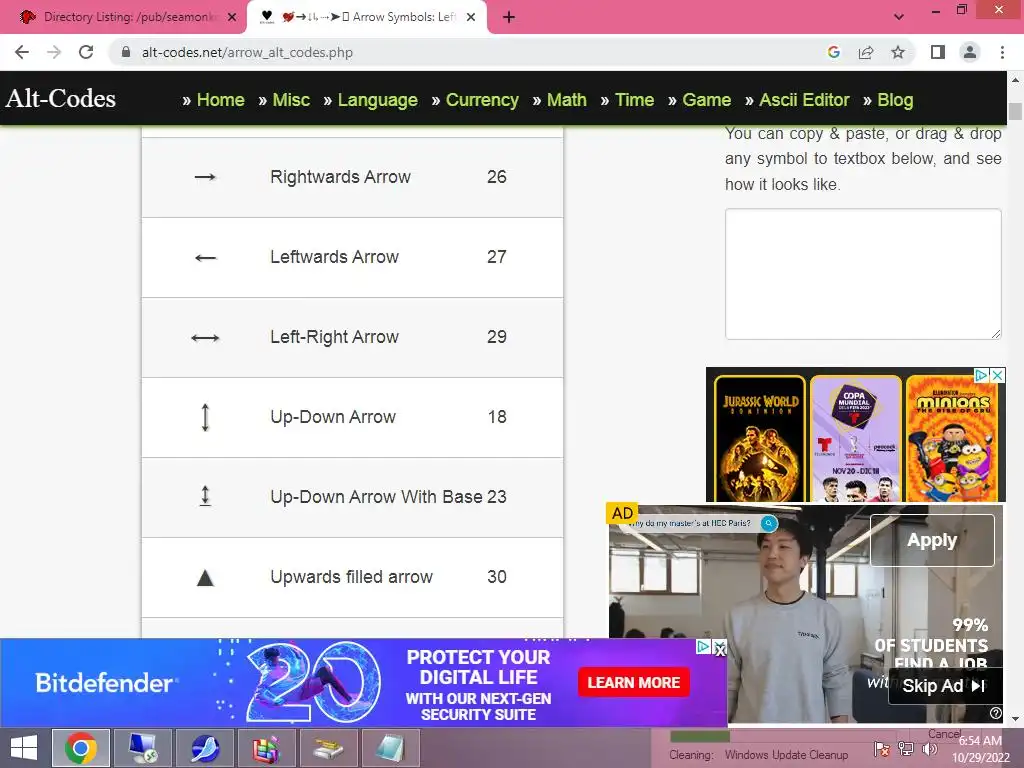Screen dimensions: 1024x768
Task: Skip the video ad
Action: click(x=944, y=686)
